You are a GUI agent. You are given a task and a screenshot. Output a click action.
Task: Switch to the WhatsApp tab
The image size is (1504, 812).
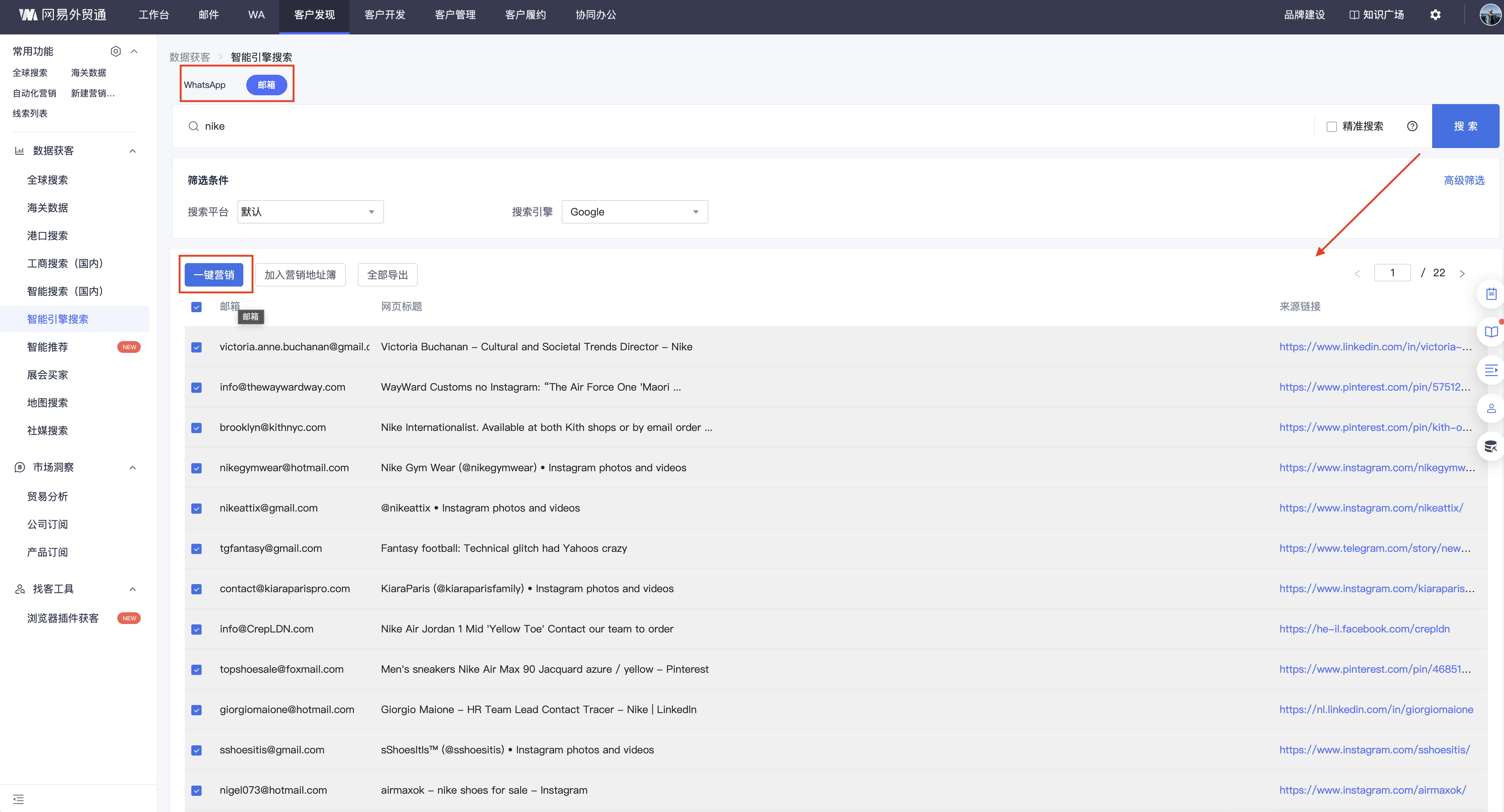coord(204,85)
